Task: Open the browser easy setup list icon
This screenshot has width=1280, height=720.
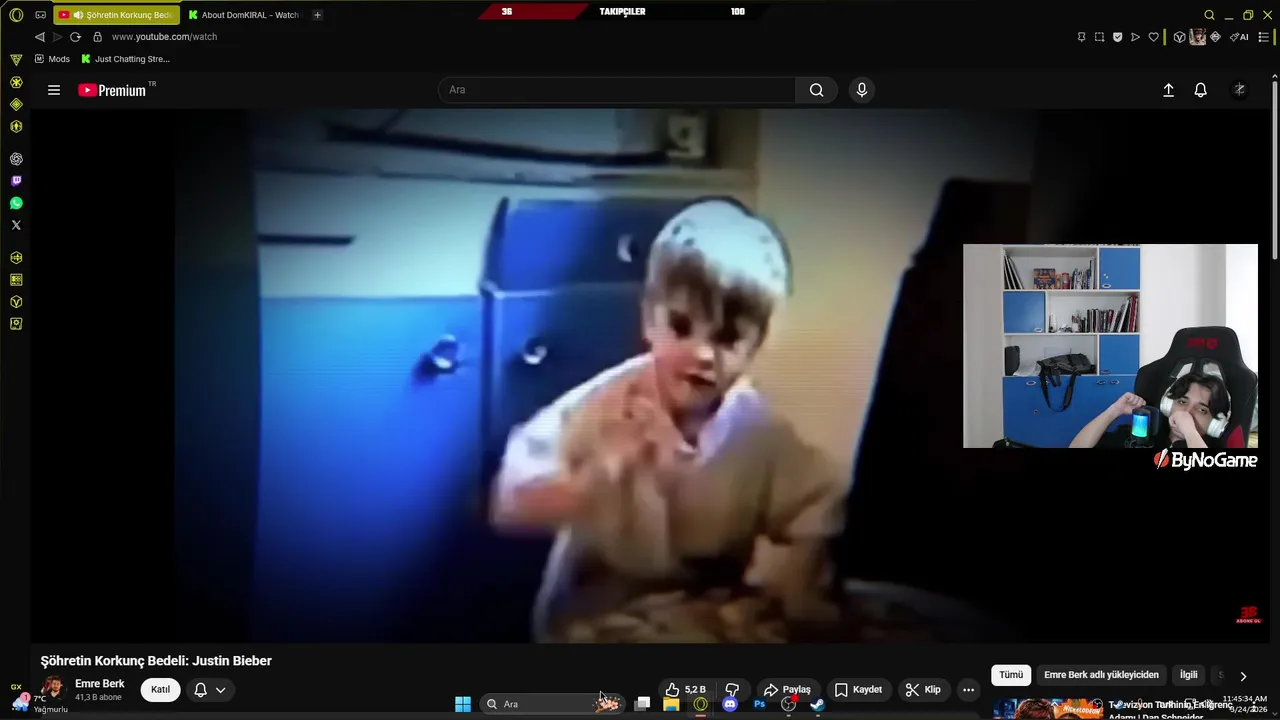Action: pos(1263,37)
